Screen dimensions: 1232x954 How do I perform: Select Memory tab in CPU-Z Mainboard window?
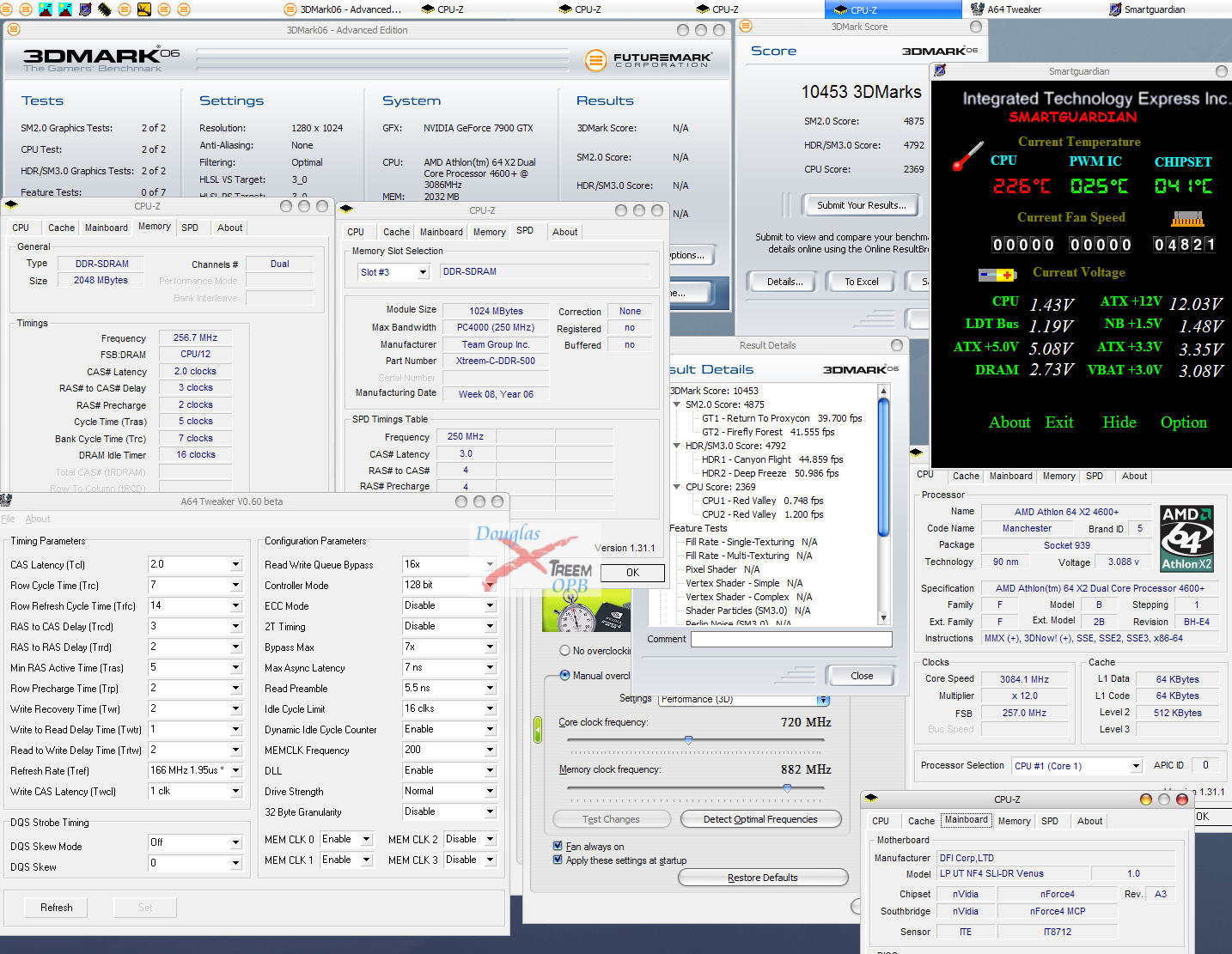click(1015, 821)
